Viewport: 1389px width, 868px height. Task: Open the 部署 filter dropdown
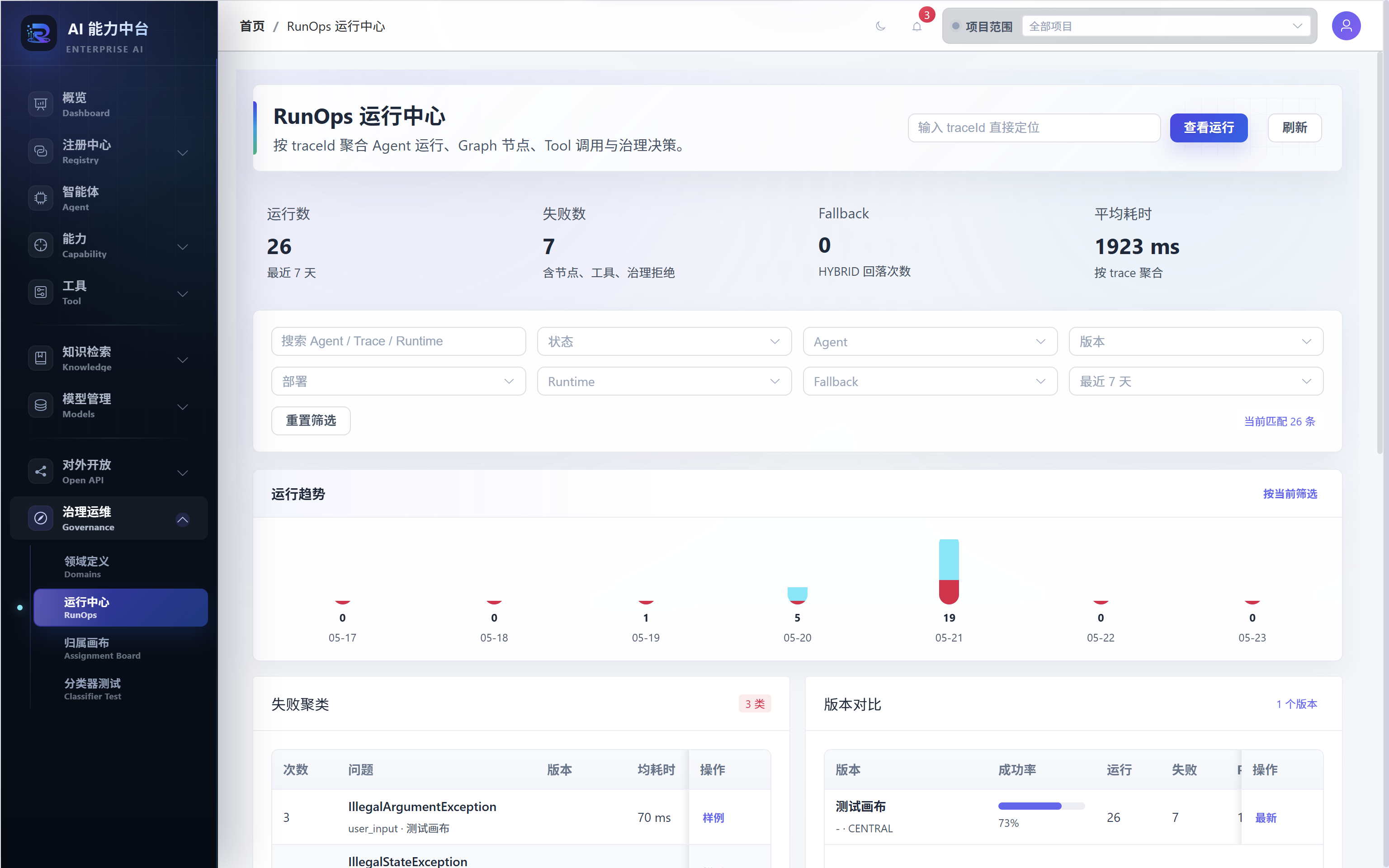[398, 381]
